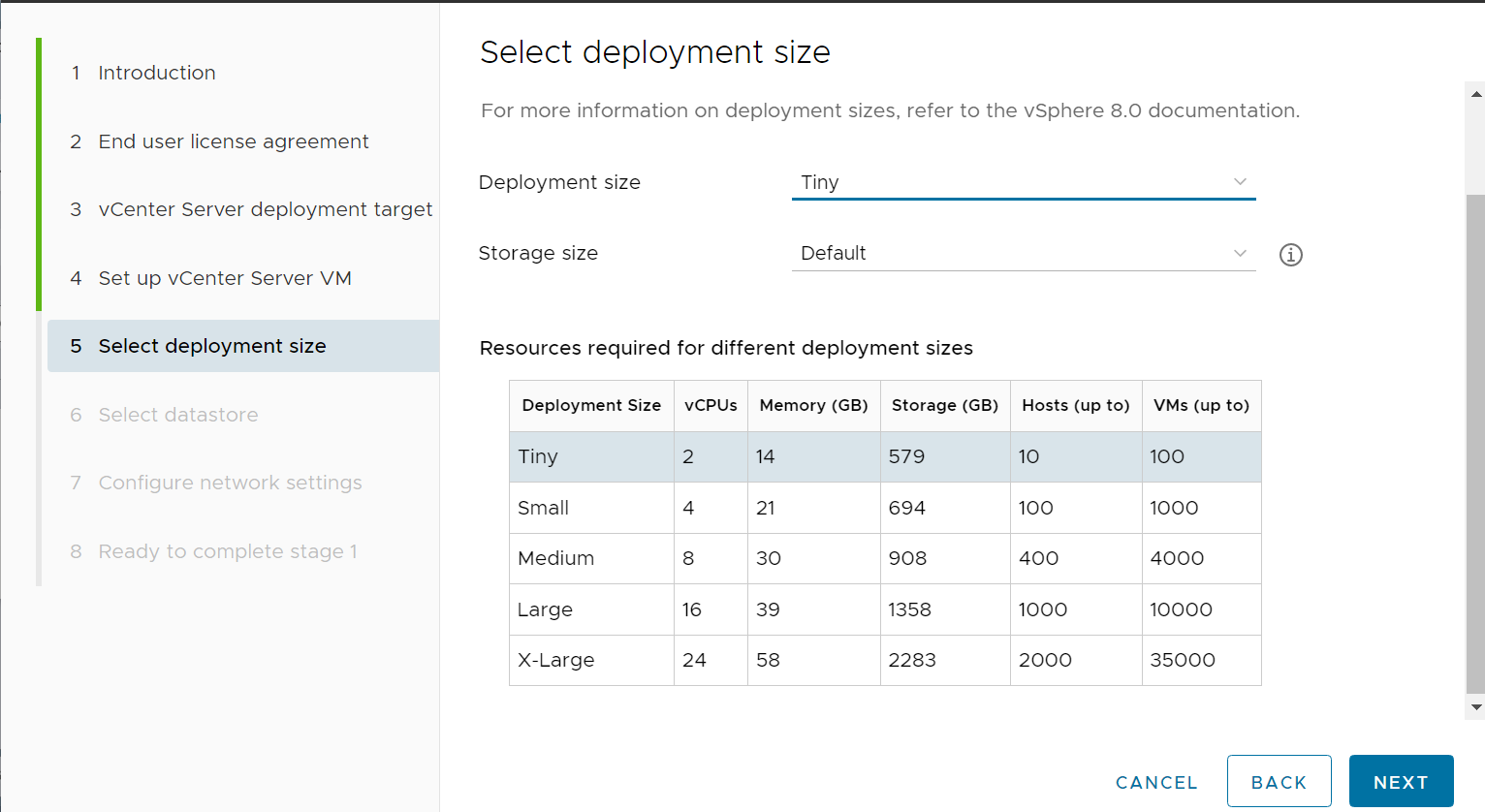
Task: Click VMs value 35000 in X-Large row
Action: pyautogui.click(x=1183, y=660)
